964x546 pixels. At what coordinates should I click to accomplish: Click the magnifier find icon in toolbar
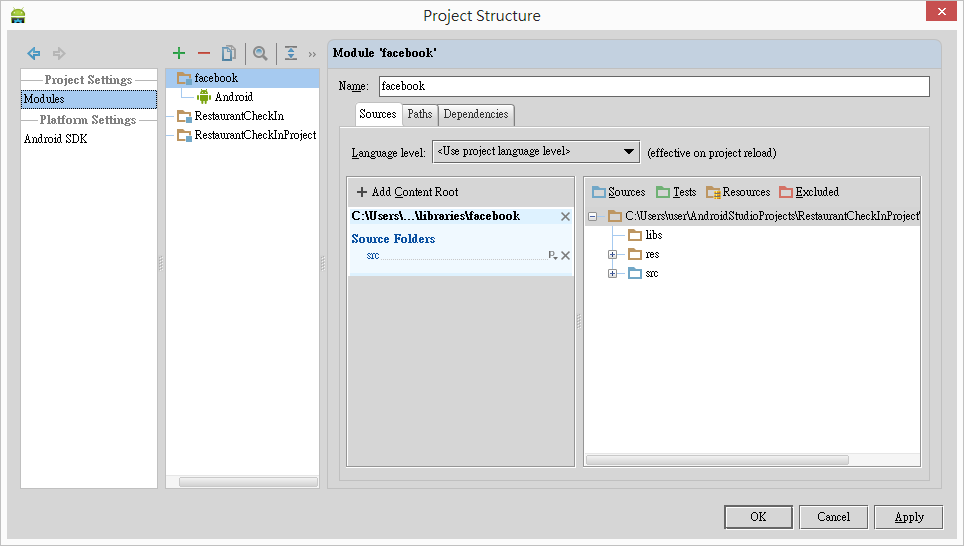[x=260, y=53]
